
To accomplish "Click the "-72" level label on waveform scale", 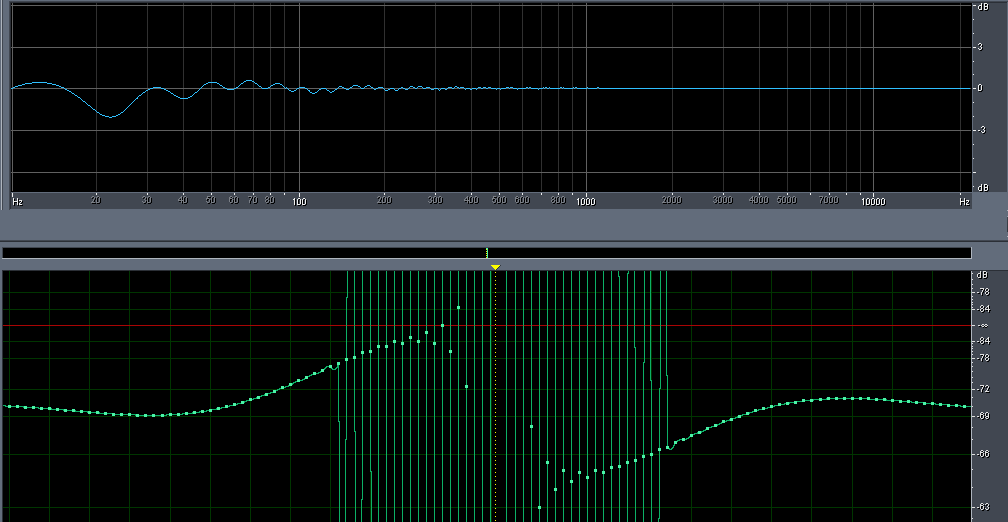I will coord(983,389).
